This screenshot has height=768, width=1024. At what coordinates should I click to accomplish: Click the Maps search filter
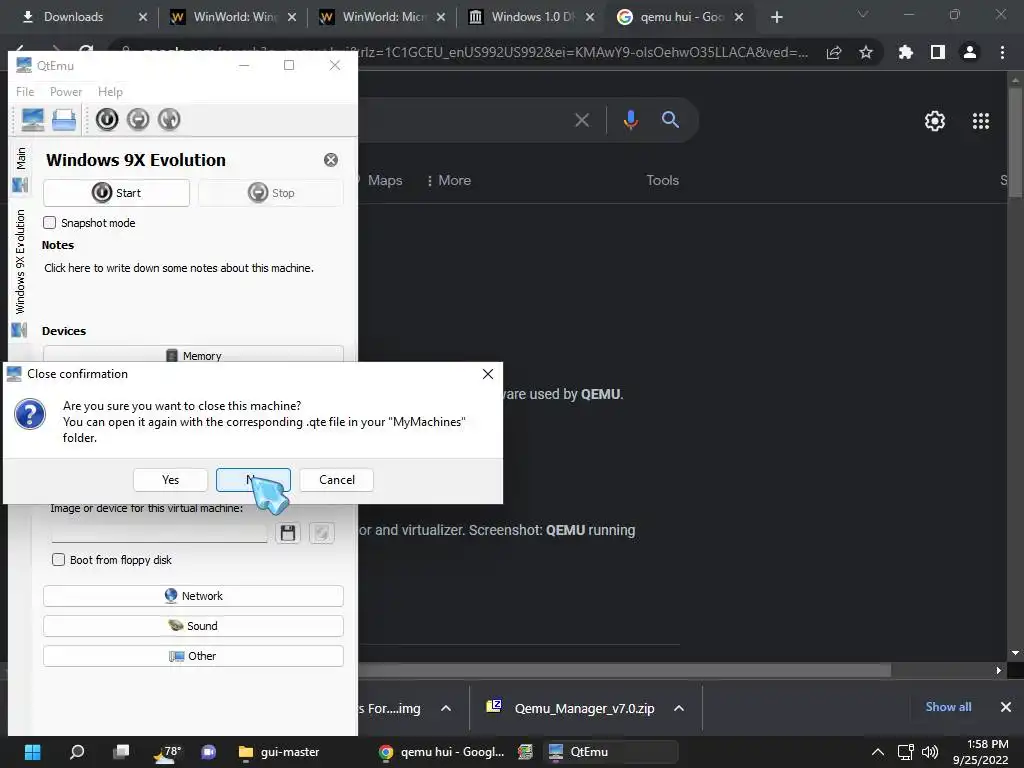385,180
